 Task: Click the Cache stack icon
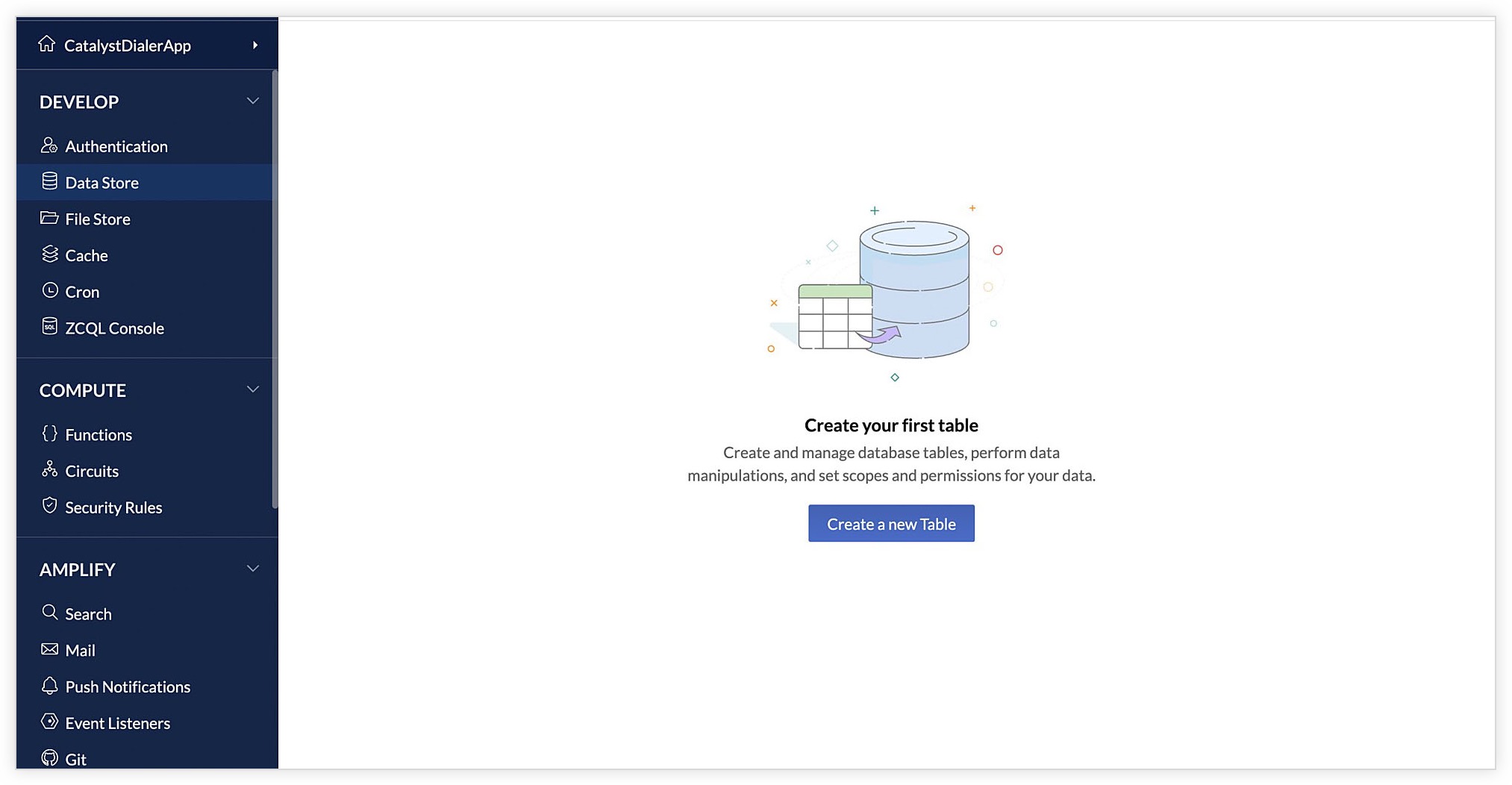tap(49, 254)
